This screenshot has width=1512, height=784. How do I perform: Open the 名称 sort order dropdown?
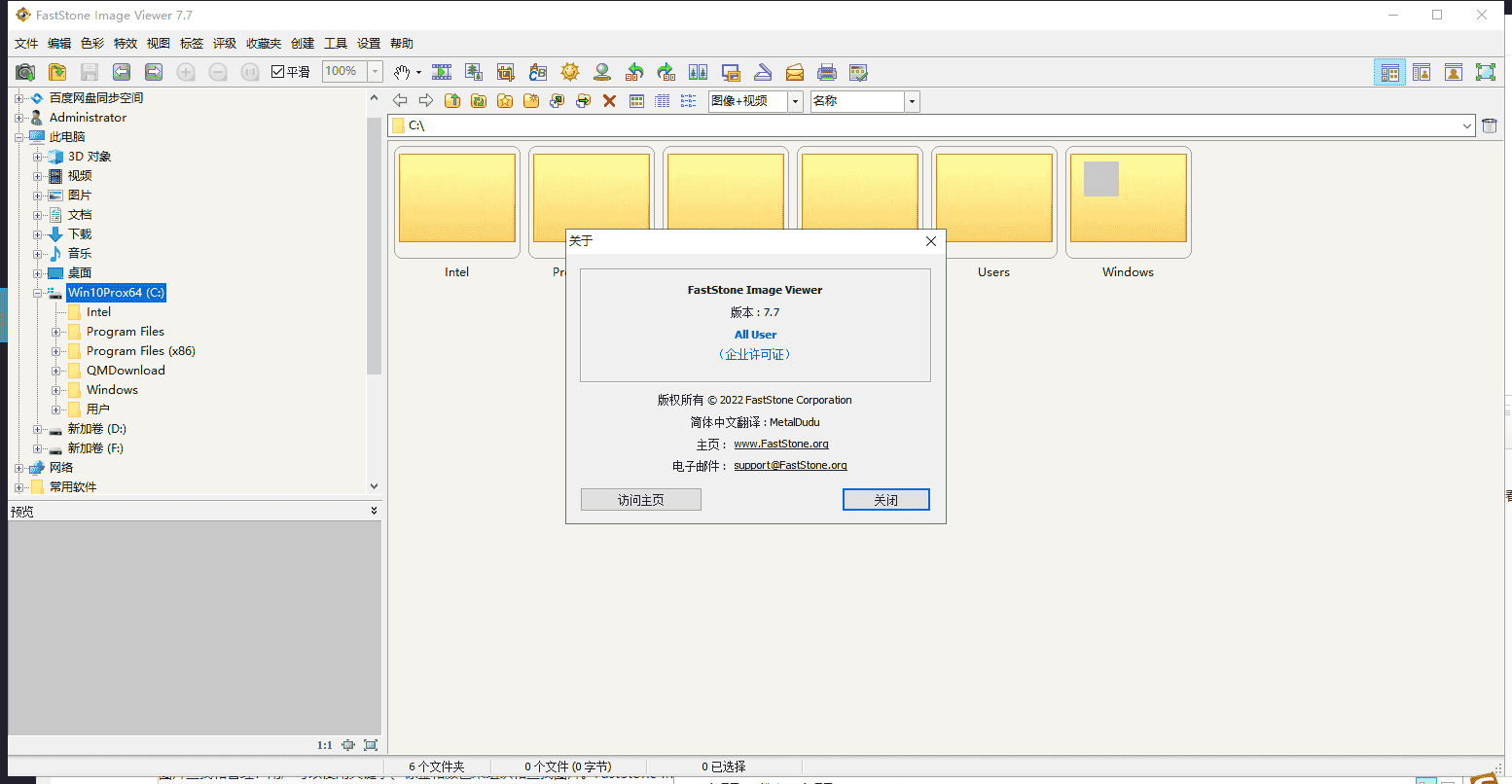point(912,101)
